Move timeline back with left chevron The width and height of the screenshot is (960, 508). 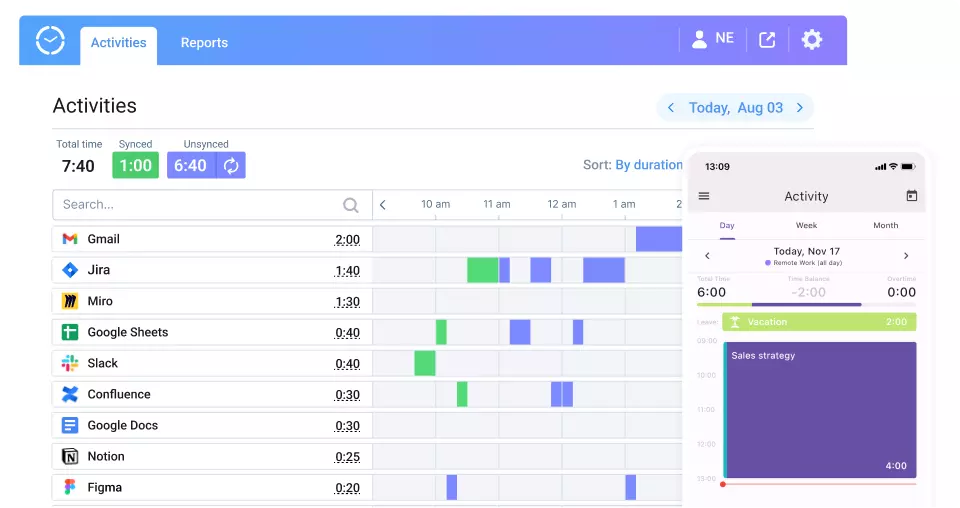coord(383,204)
